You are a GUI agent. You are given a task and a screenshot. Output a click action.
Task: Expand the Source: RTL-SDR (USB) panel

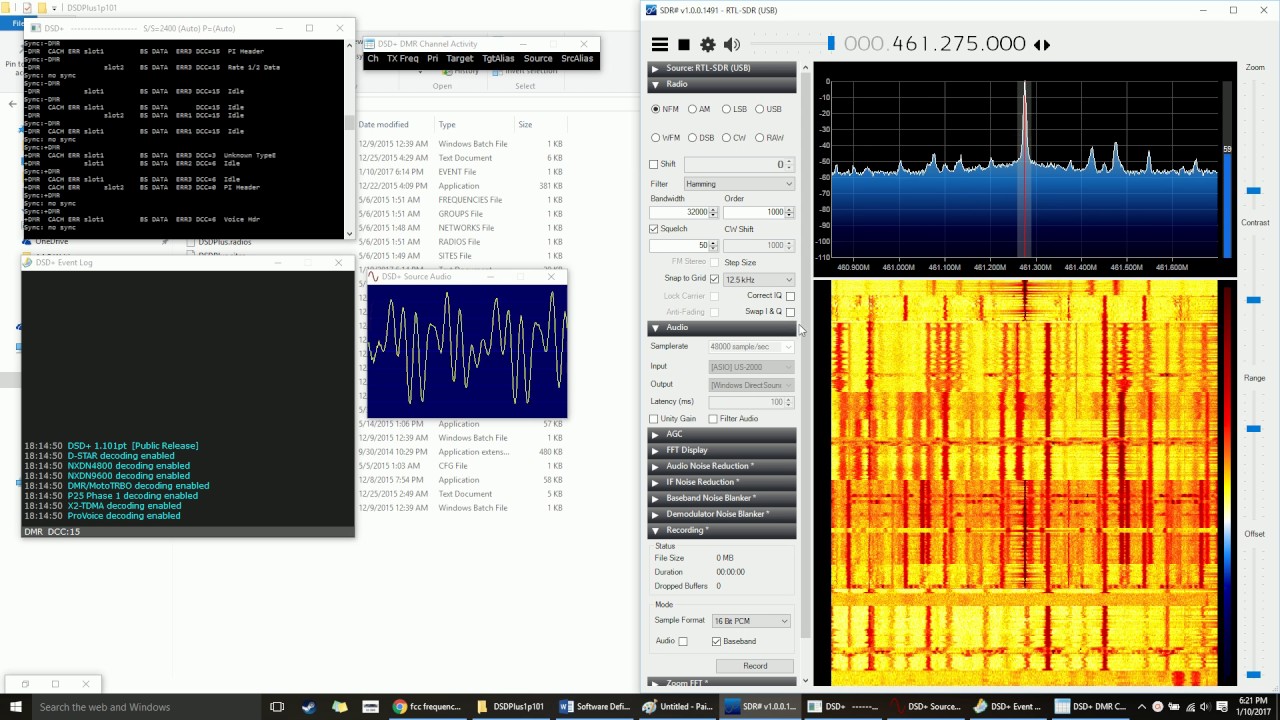click(722, 68)
